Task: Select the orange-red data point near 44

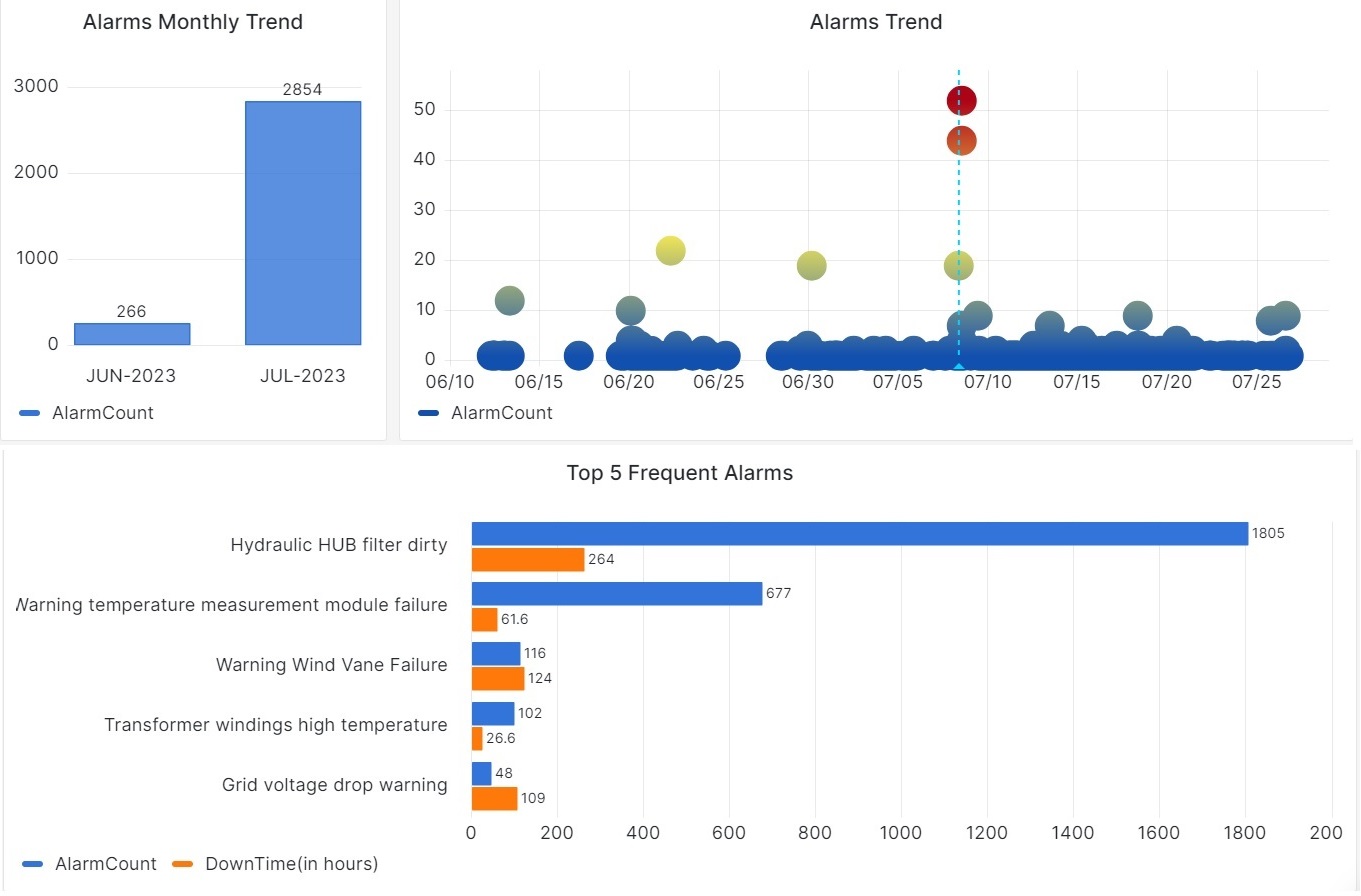Action: pos(961,141)
